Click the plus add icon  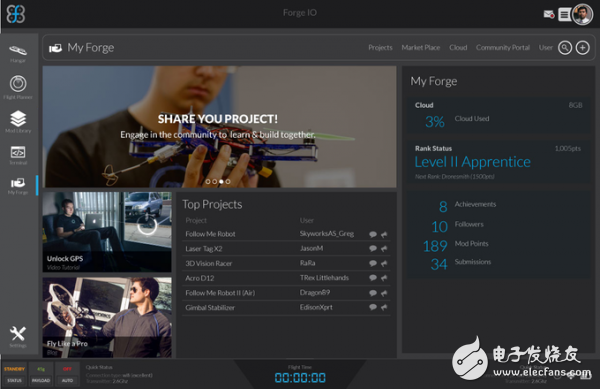point(582,48)
